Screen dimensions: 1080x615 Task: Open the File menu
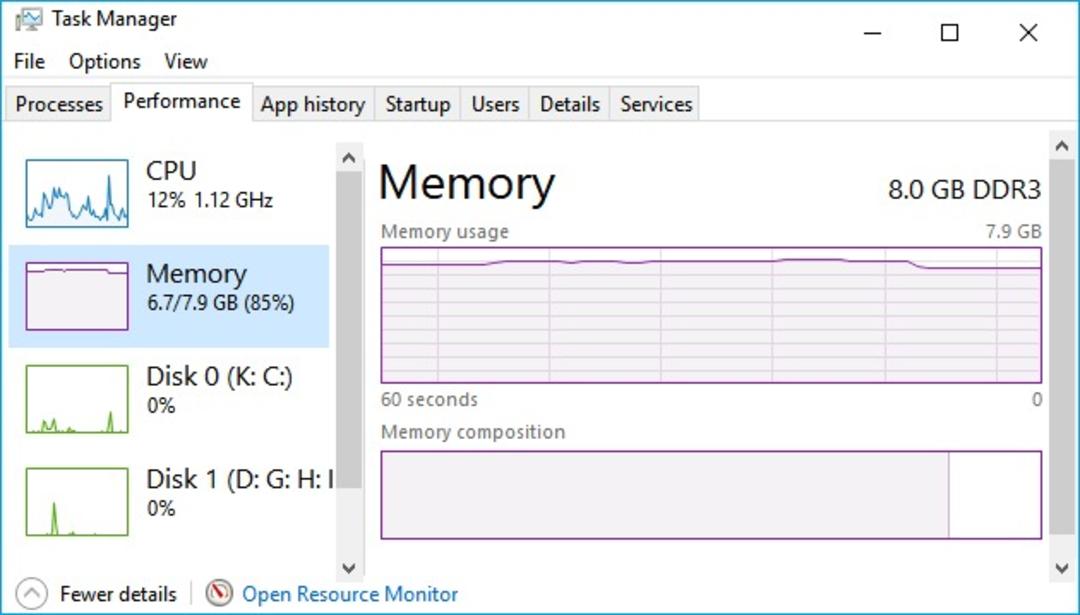30,61
